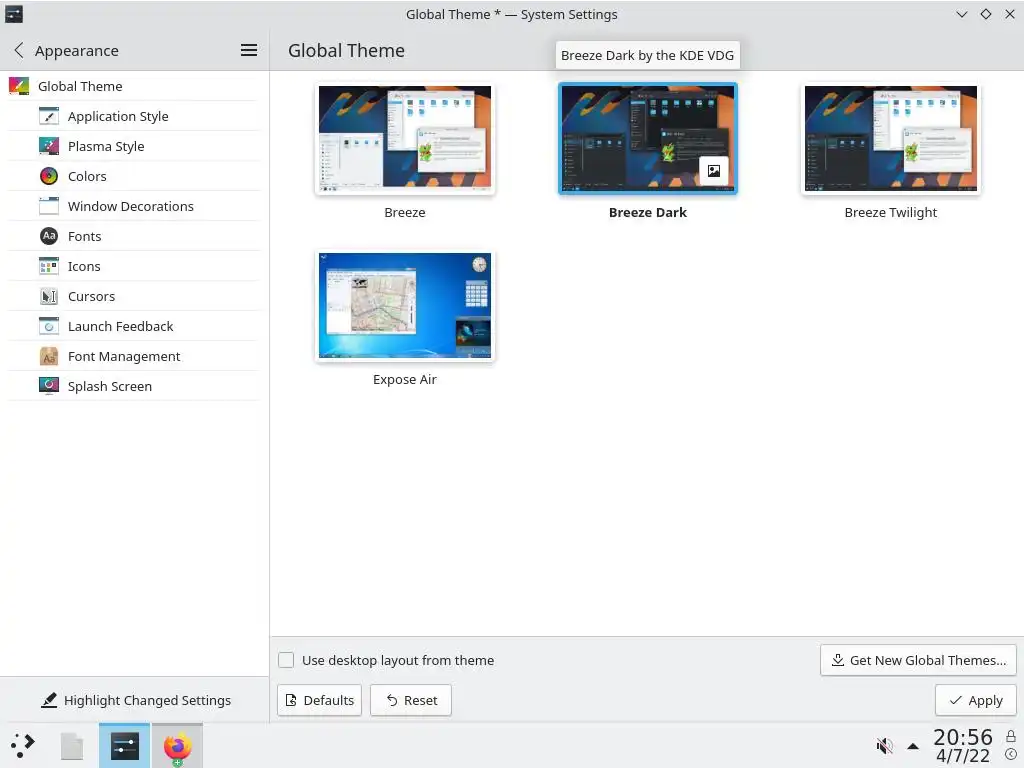The height and width of the screenshot is (768, 1024).
Task: Select Cursors in the sidebar
Action: (x=134, y=296)
